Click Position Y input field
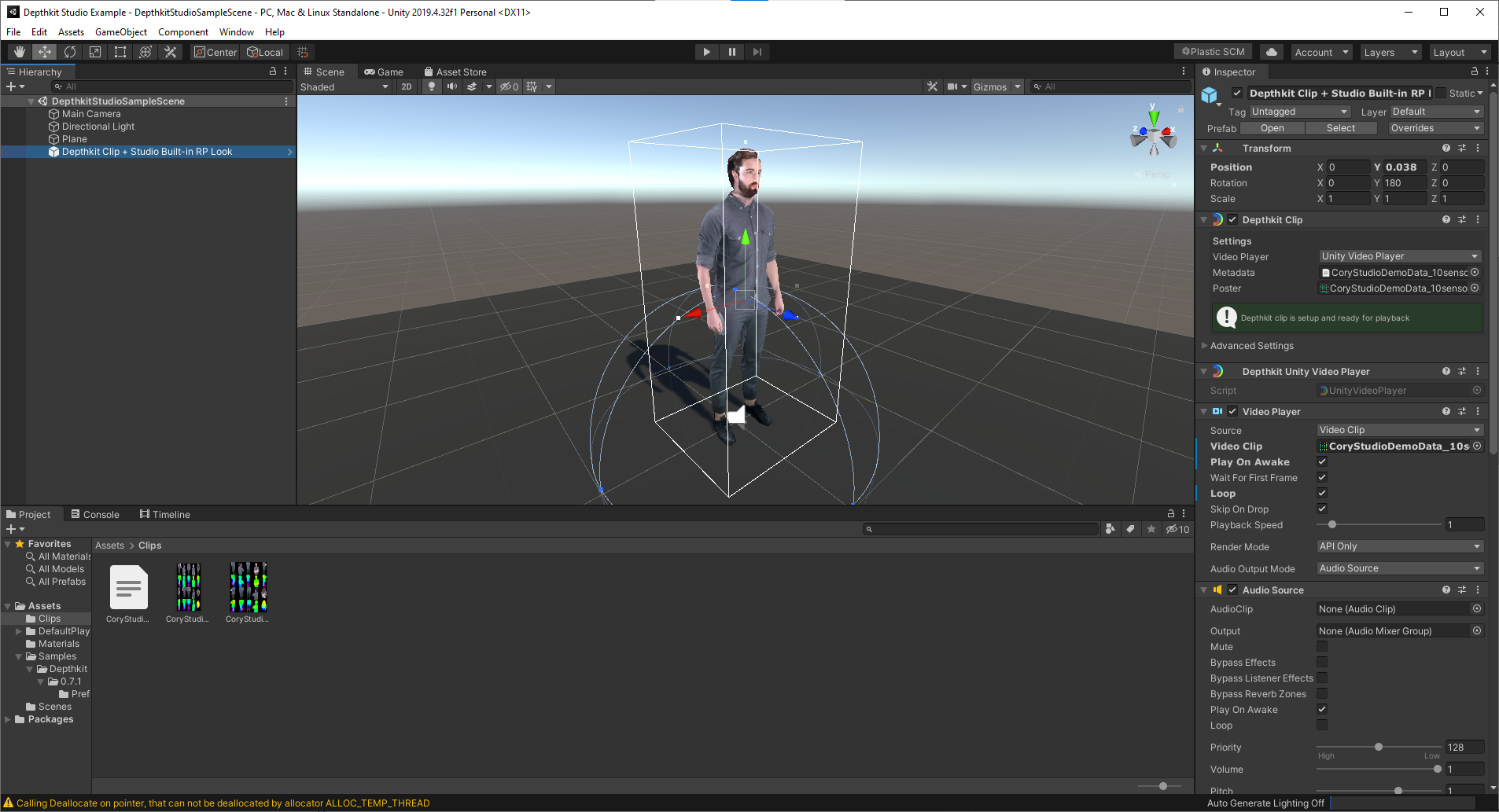This screenshot has height=812, width=1499. coord(1405,167)
